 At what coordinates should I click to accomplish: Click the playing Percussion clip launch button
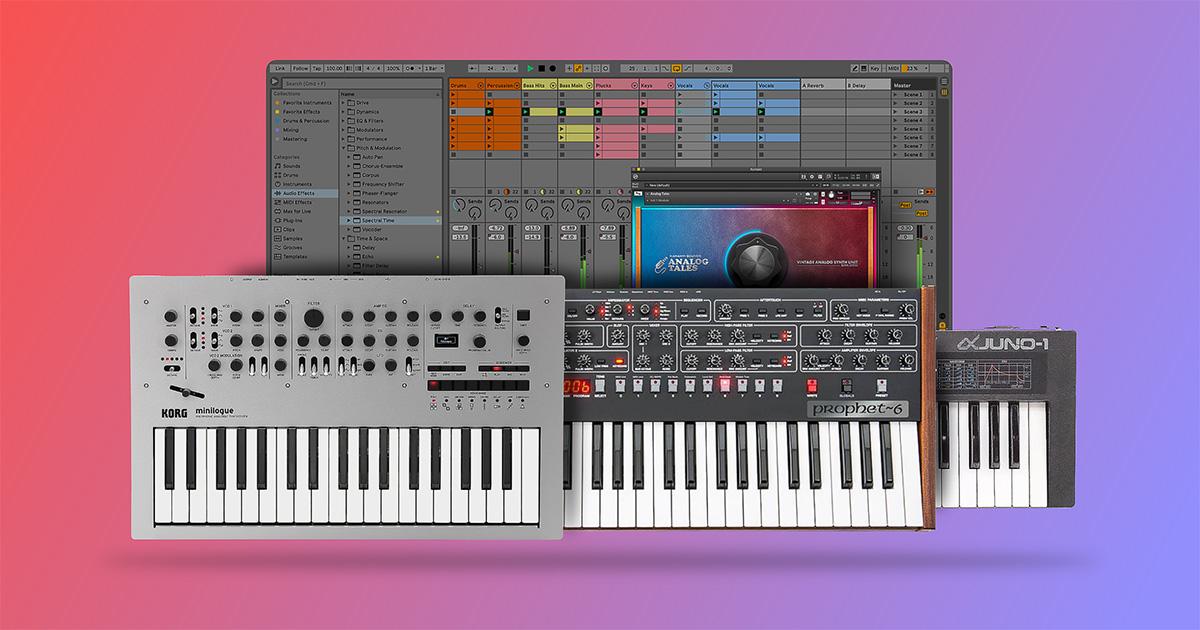489,112
